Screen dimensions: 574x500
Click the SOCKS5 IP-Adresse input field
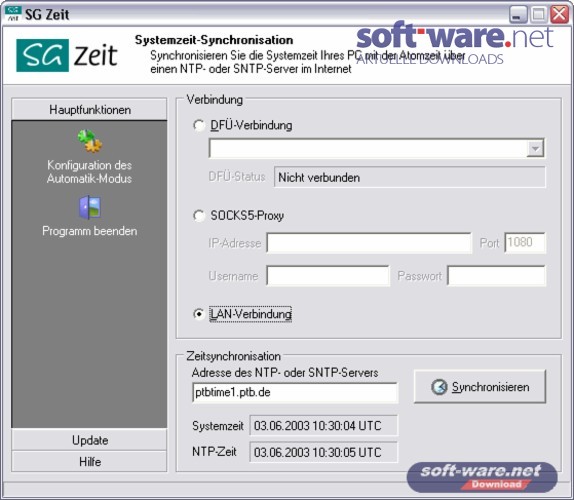[369, 243]
